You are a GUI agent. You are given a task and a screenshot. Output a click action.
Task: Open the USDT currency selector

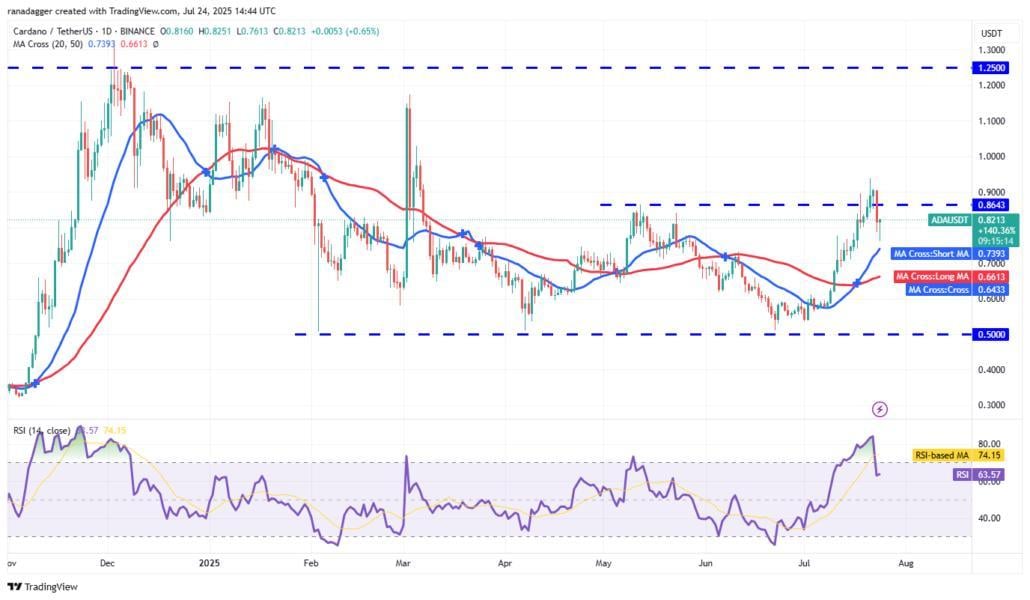(991, 34)
